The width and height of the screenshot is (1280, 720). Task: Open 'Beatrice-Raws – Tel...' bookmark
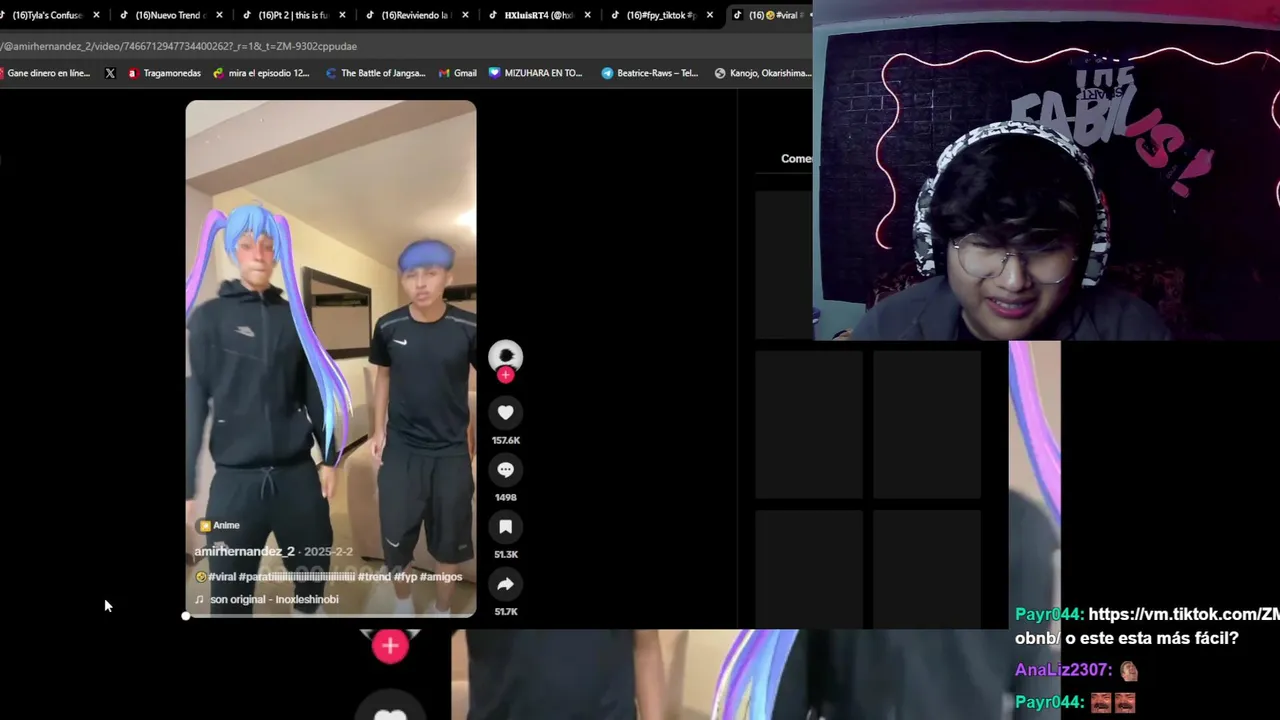pyautogui.click(x=650, y=73)
